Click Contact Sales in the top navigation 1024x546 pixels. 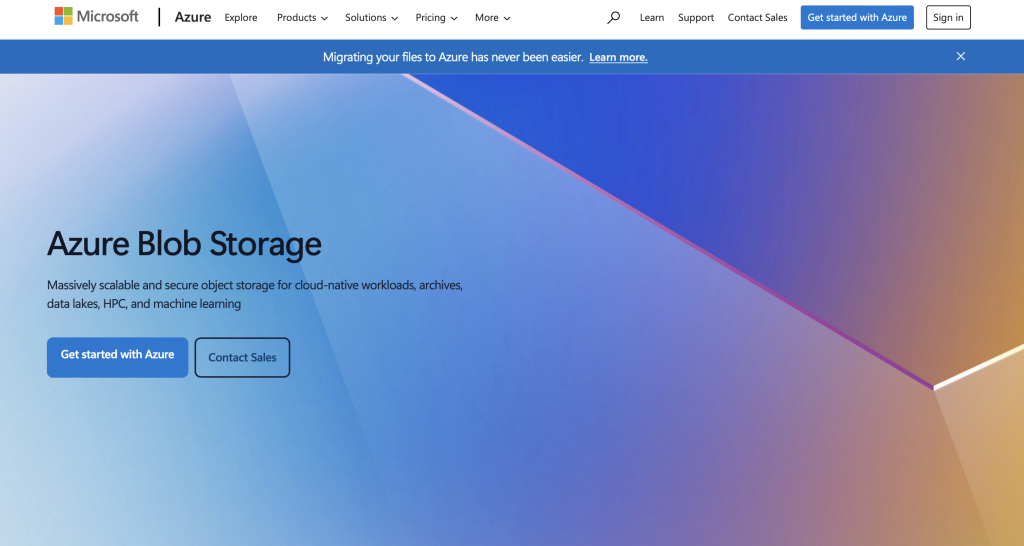[x=758, y=18]
